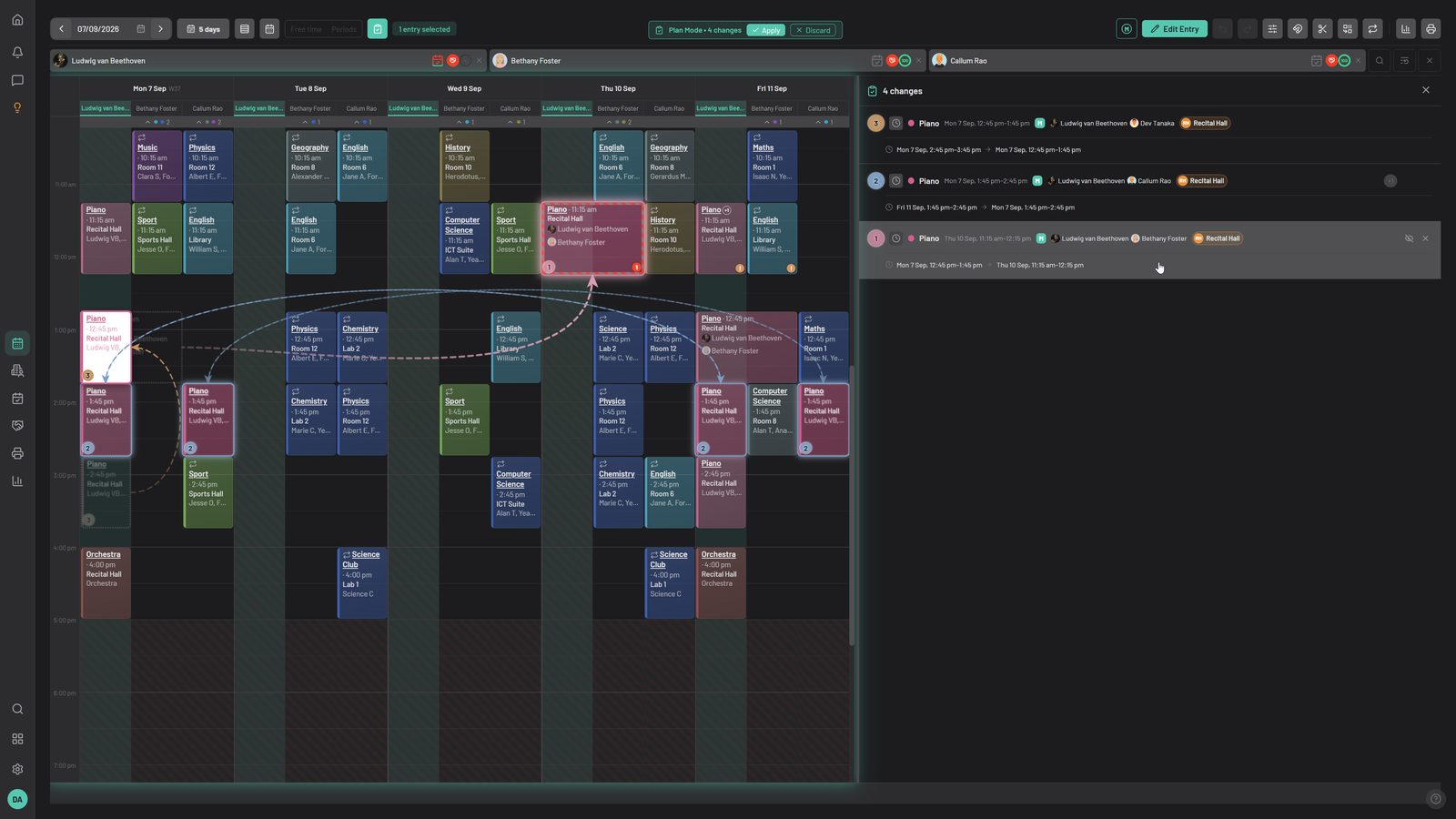Image resolution: width=1456 pixels, height=819 pixels.
Task: Switch to list view icon
Action: (x=245, y=29)
